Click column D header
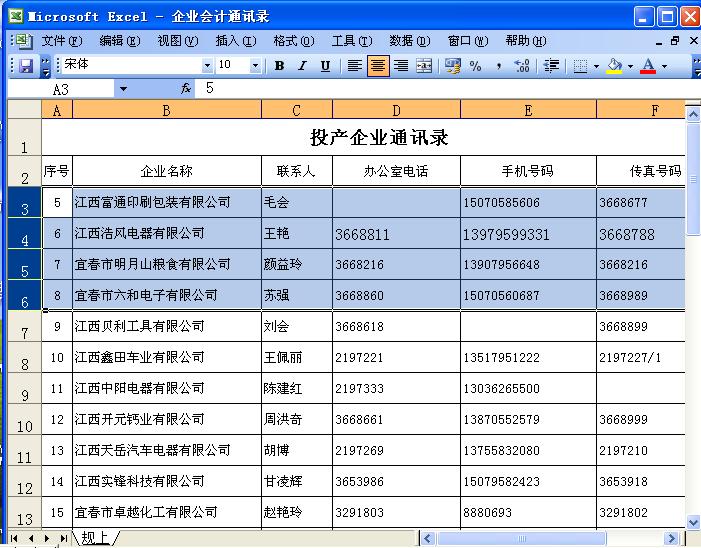 coord(396,110)
